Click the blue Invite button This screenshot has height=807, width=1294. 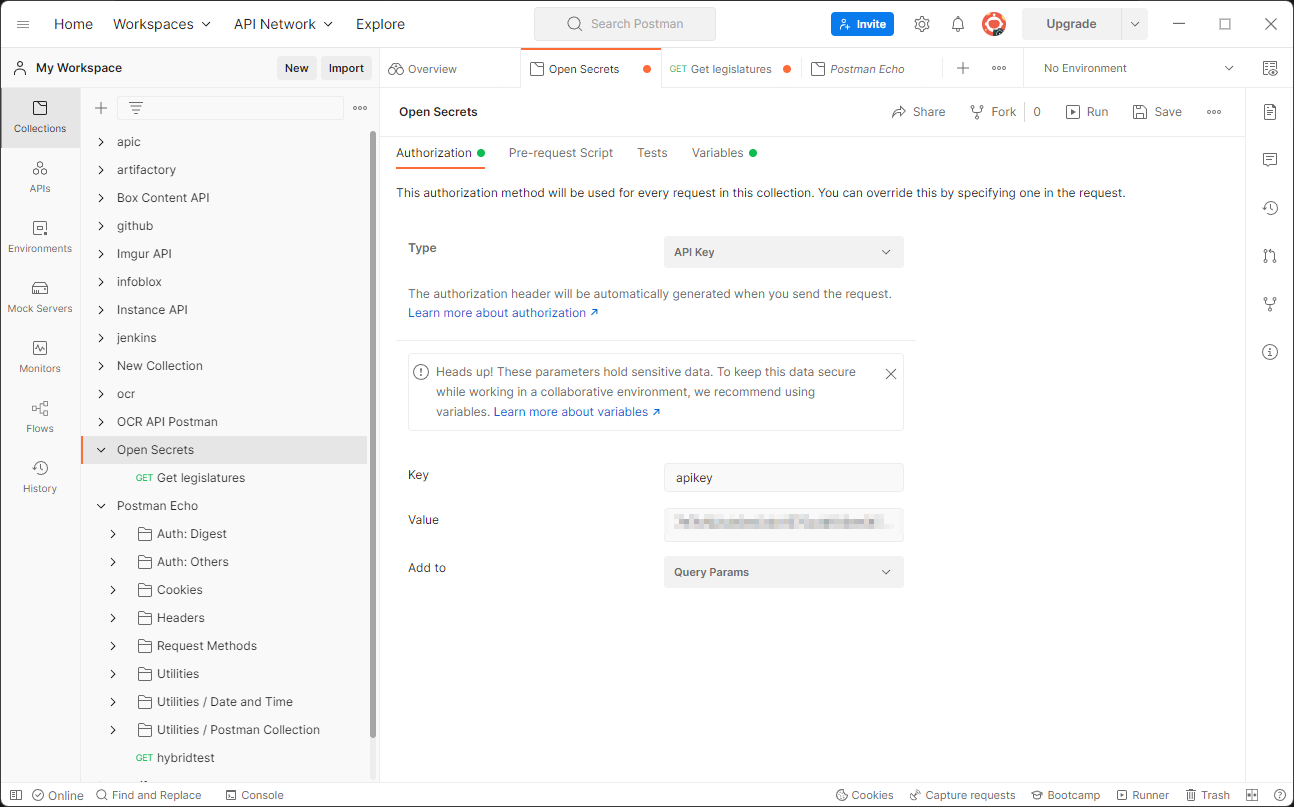tap(862, 23)
